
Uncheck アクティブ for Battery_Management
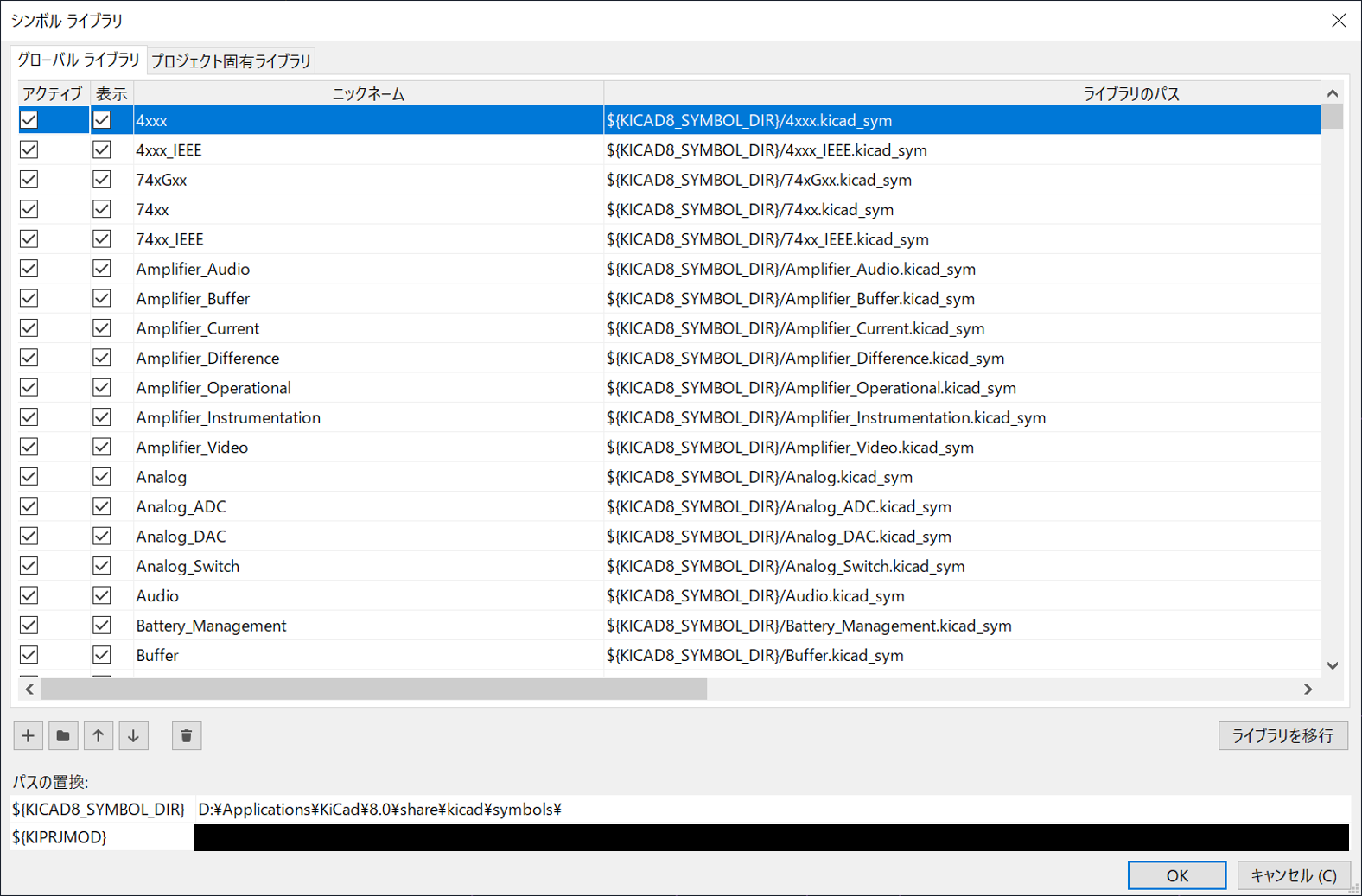pyautogui.click(x=29, y=626)
